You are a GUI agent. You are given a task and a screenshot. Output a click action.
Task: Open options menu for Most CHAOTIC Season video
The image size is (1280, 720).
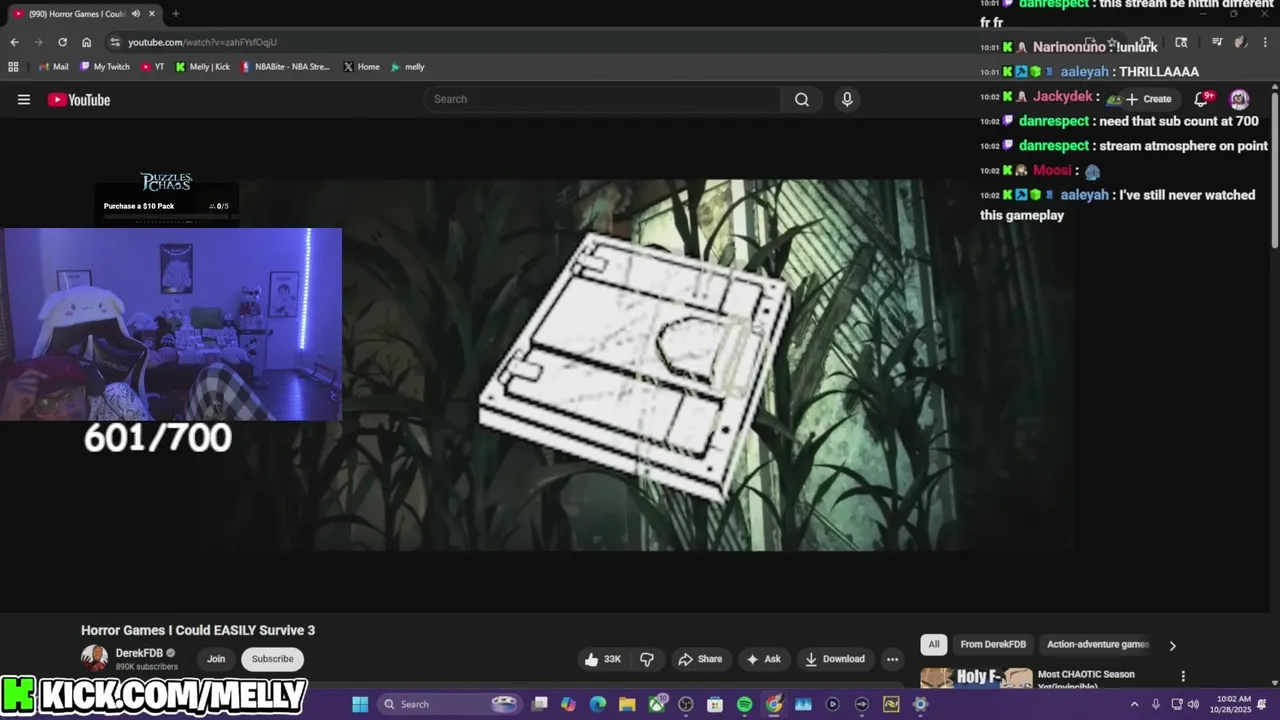(x=1183, y=676)
